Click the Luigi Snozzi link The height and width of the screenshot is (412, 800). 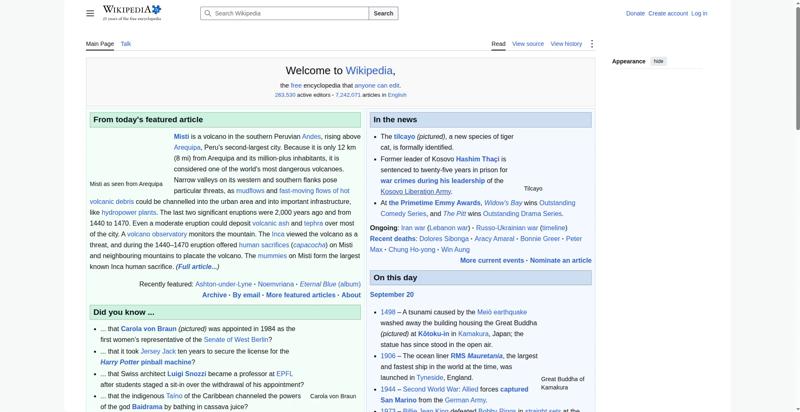tap(187, 374)
